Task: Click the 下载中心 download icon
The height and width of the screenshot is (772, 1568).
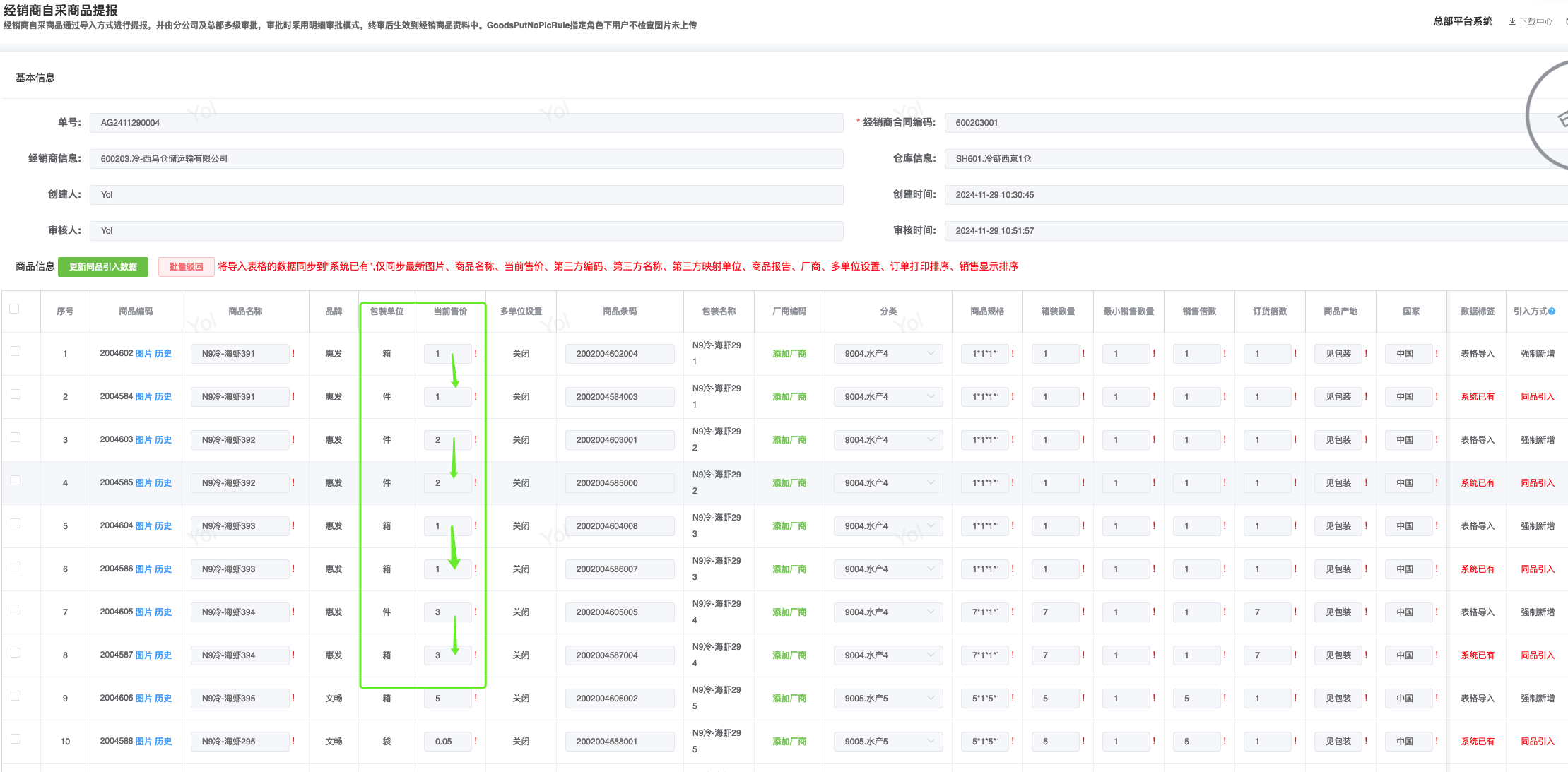Action: pyautogui.click(x=1512, y=22)
